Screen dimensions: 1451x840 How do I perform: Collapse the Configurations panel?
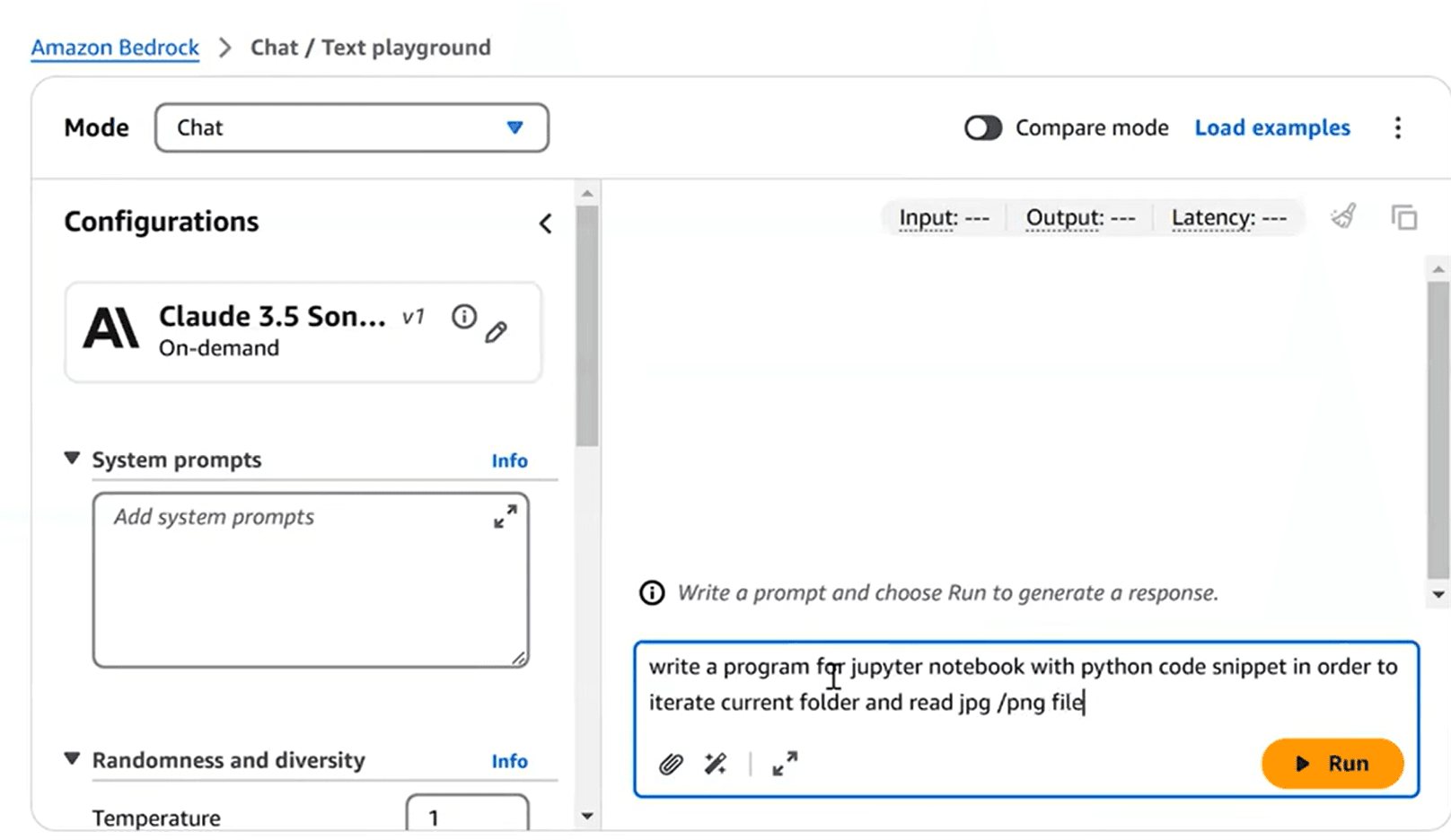[x=545, y=223]
